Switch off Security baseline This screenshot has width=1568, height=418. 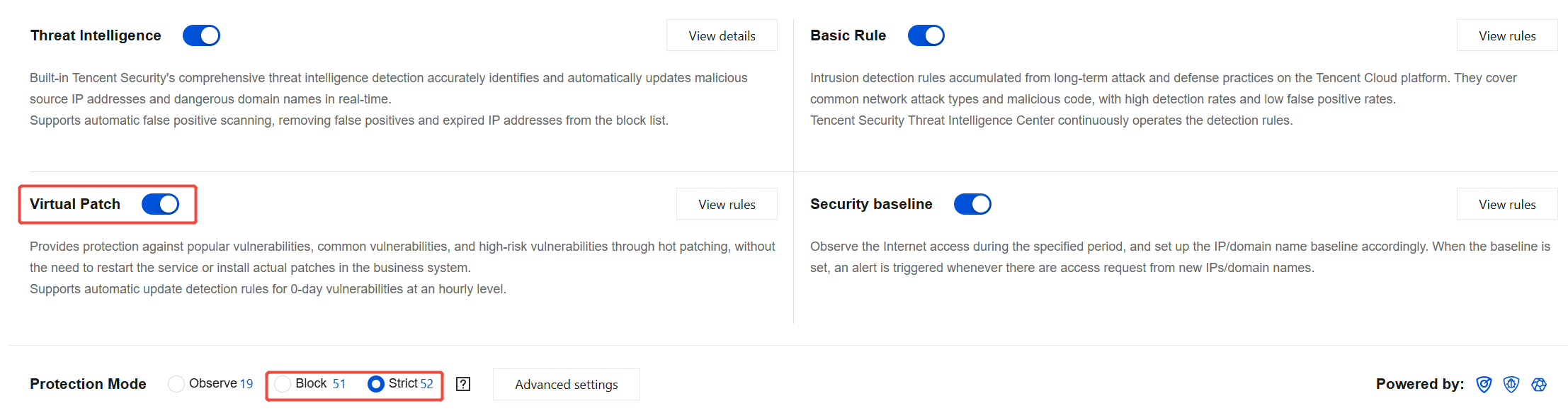coord(972,204)
